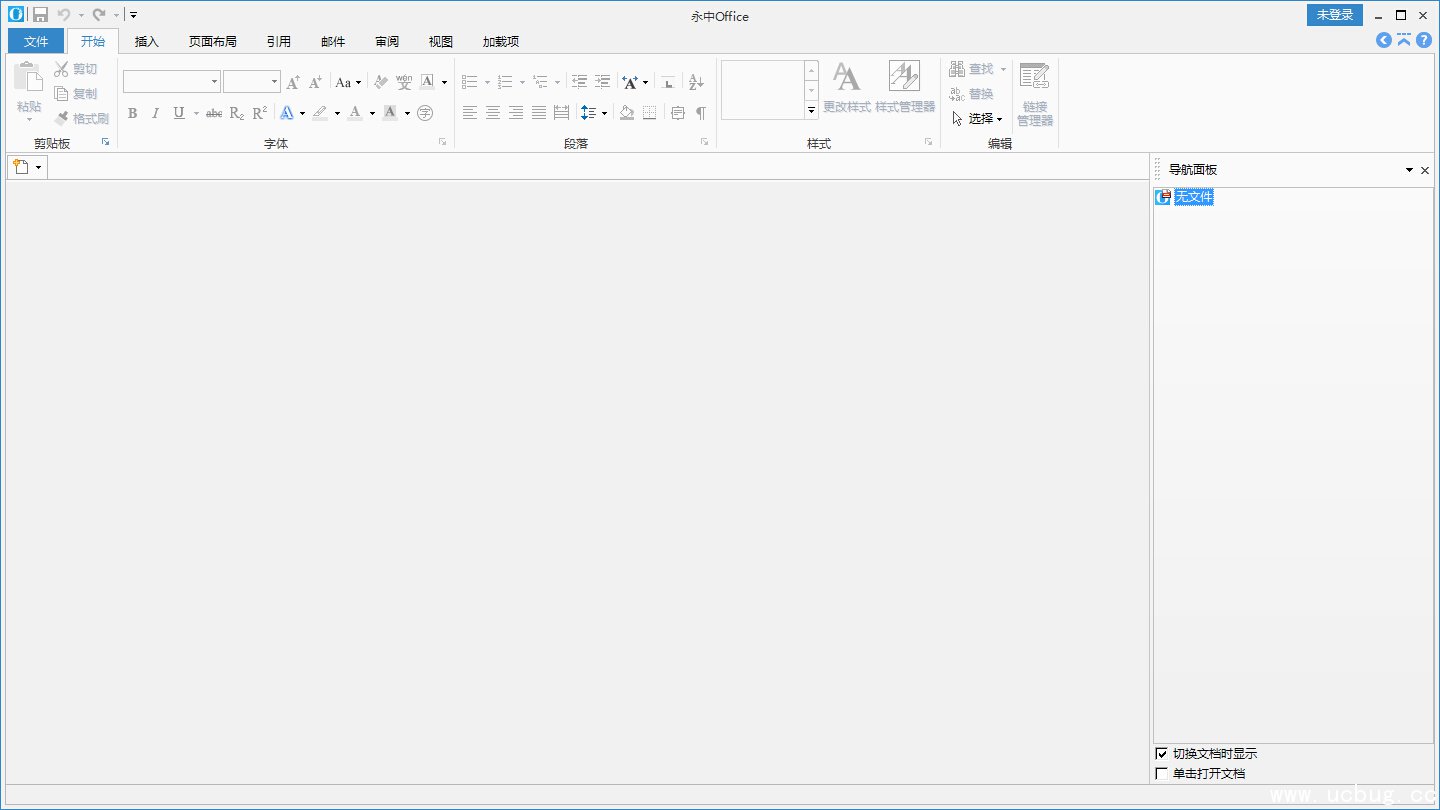Screen dimensions: 1440x810
Task: Click the shrink font size icon
Action: [x=315, y=82]
